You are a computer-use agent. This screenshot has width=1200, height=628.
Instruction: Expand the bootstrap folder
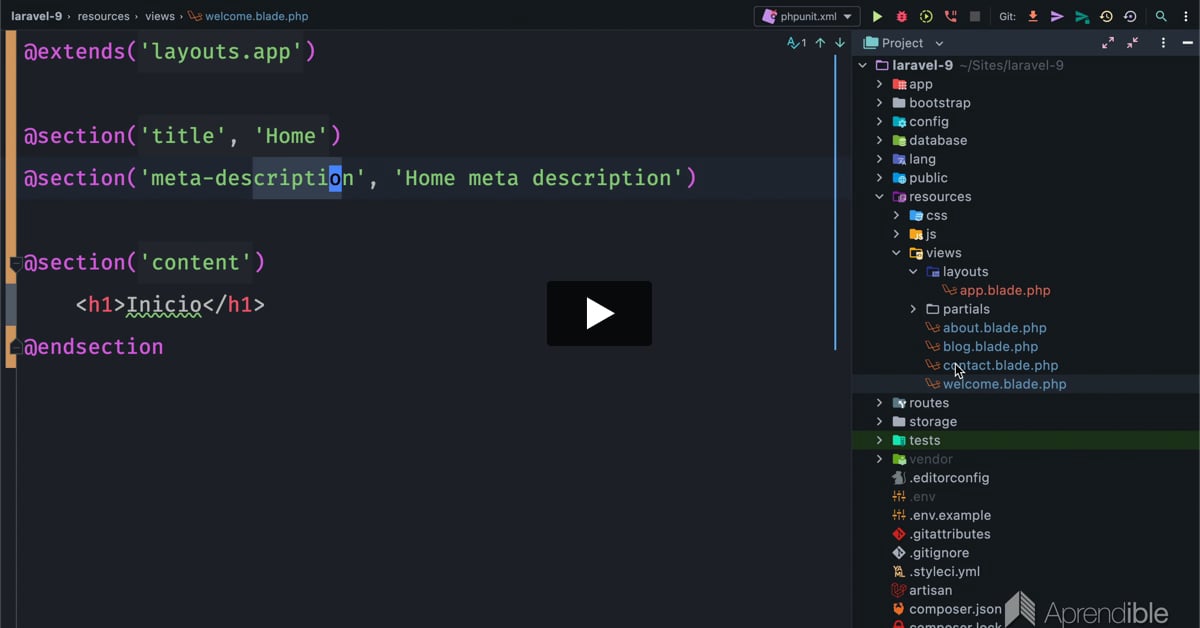[x=880, y=103]
